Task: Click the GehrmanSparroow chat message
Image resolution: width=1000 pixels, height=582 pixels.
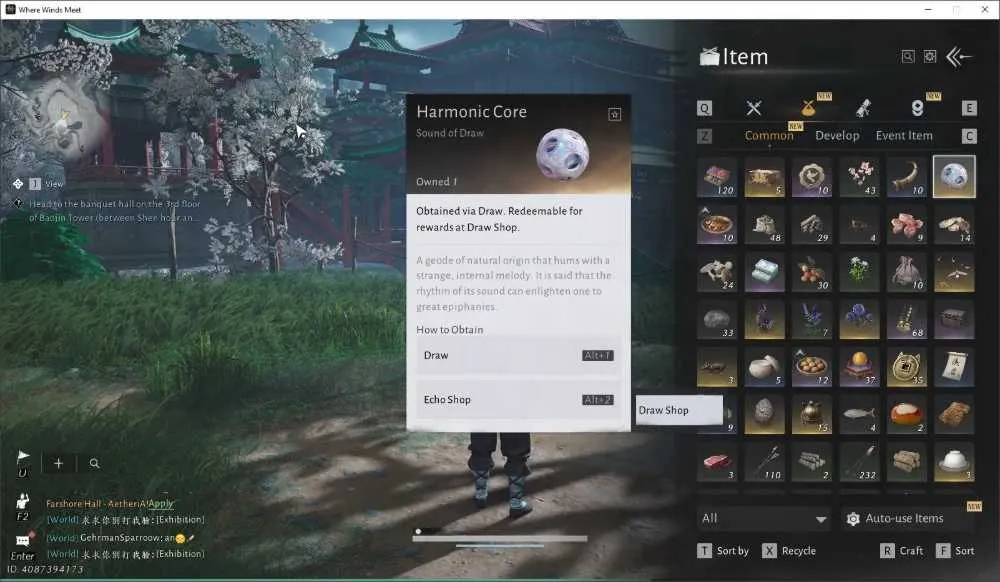Action: tap(121, 537)
